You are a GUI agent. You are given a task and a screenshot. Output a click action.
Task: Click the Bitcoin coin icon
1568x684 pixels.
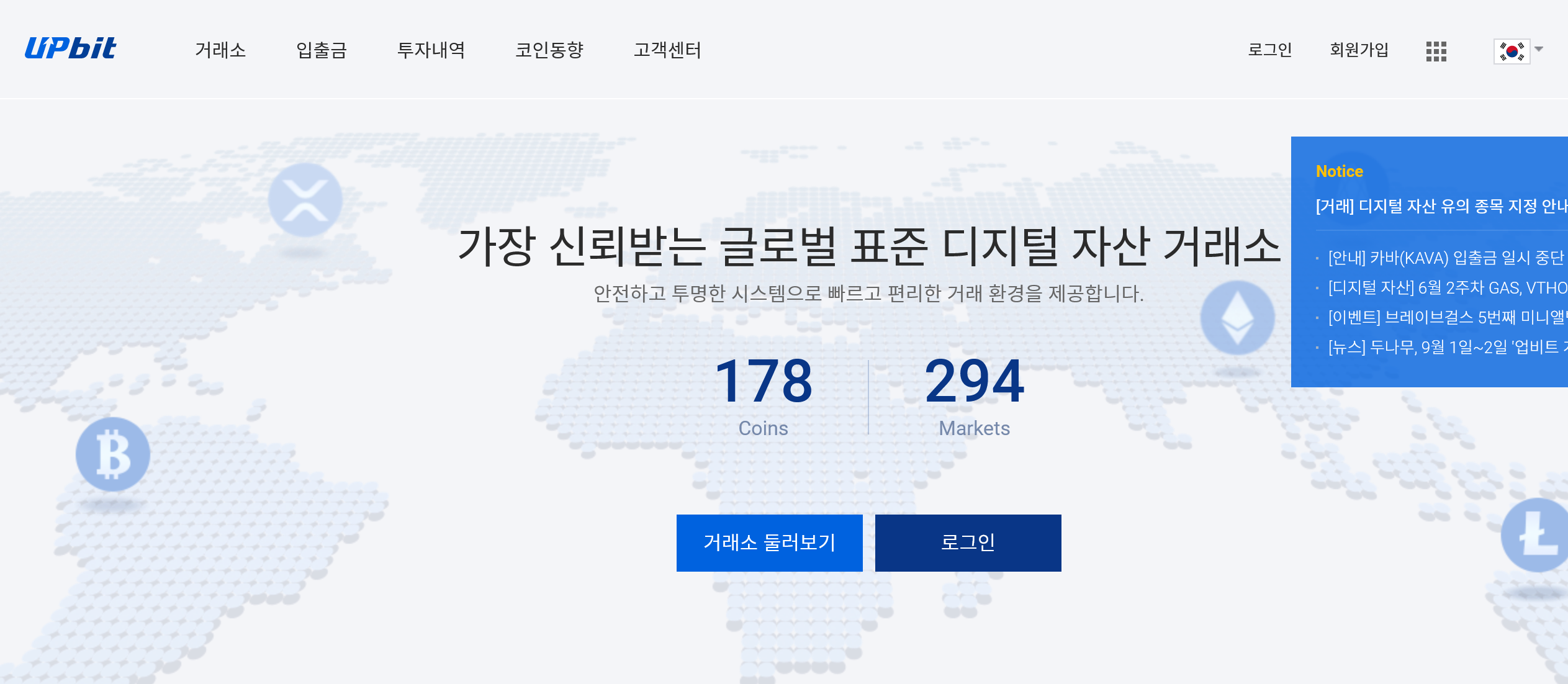113,454
